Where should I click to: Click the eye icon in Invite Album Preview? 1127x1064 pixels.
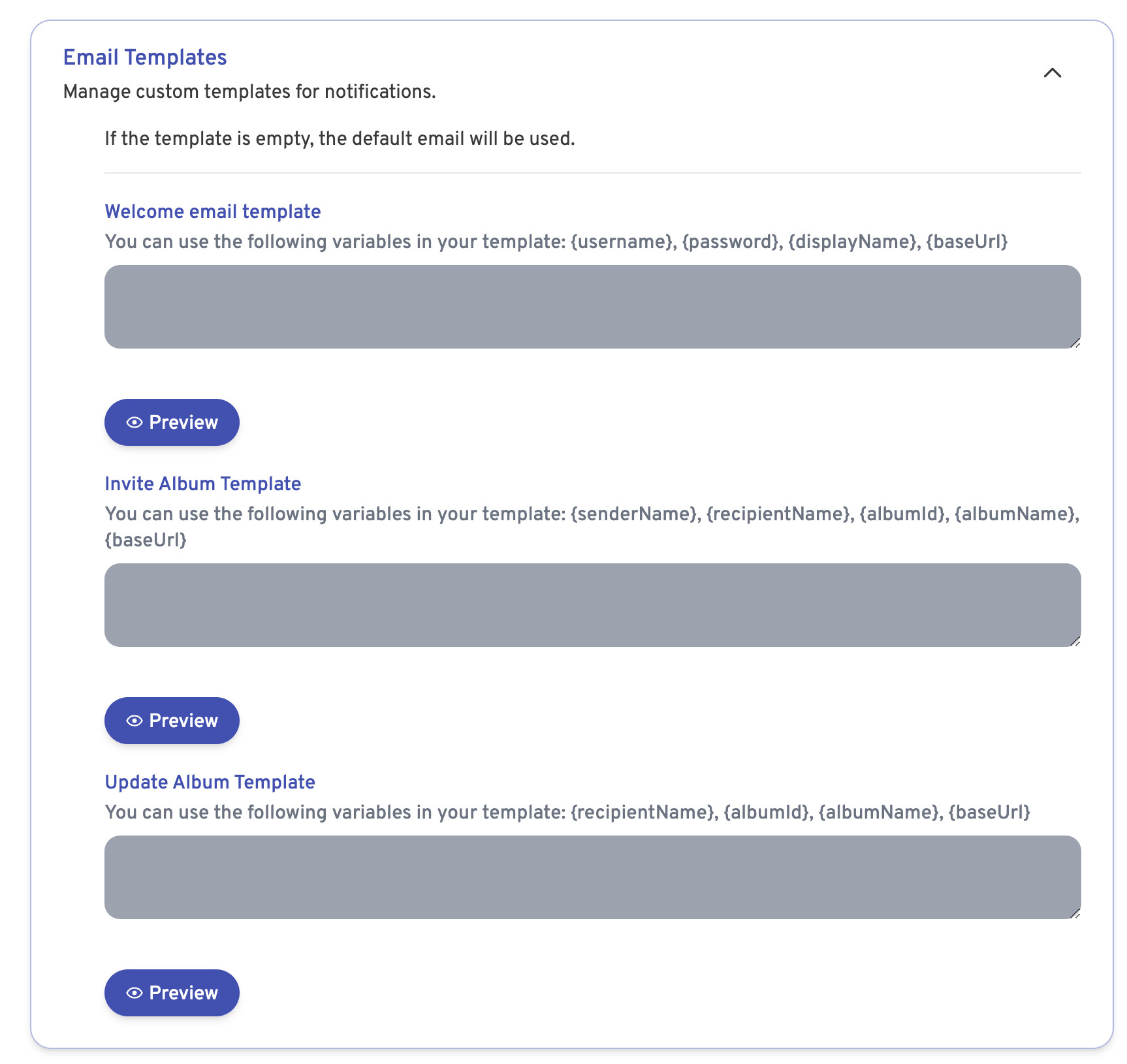(x=135, y=721)
